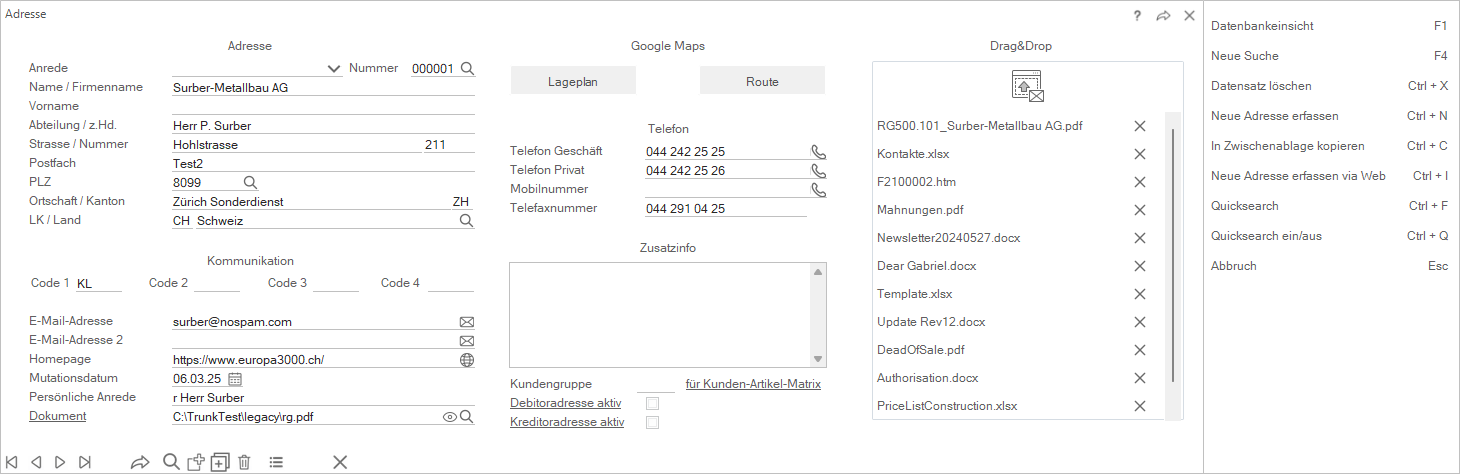Enable the Debitoradresse aktiv checkbox
Screen dimensions: 1460x474
click(x=652, y=403)
